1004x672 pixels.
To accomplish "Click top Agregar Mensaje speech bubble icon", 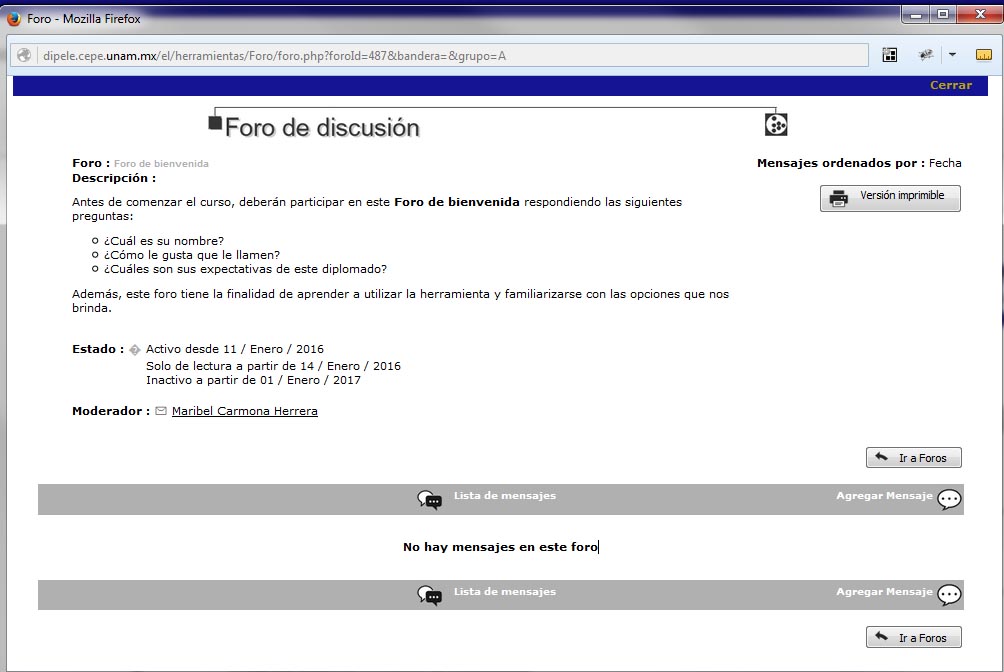I will (x=949, y=500).
